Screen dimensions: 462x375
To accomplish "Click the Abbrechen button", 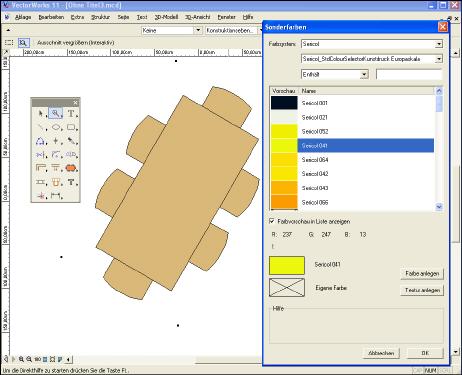I will [381, 353].
